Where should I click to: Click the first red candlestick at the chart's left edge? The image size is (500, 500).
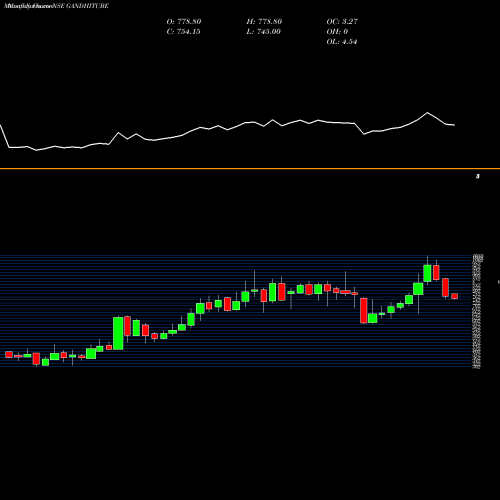[9, 354]
